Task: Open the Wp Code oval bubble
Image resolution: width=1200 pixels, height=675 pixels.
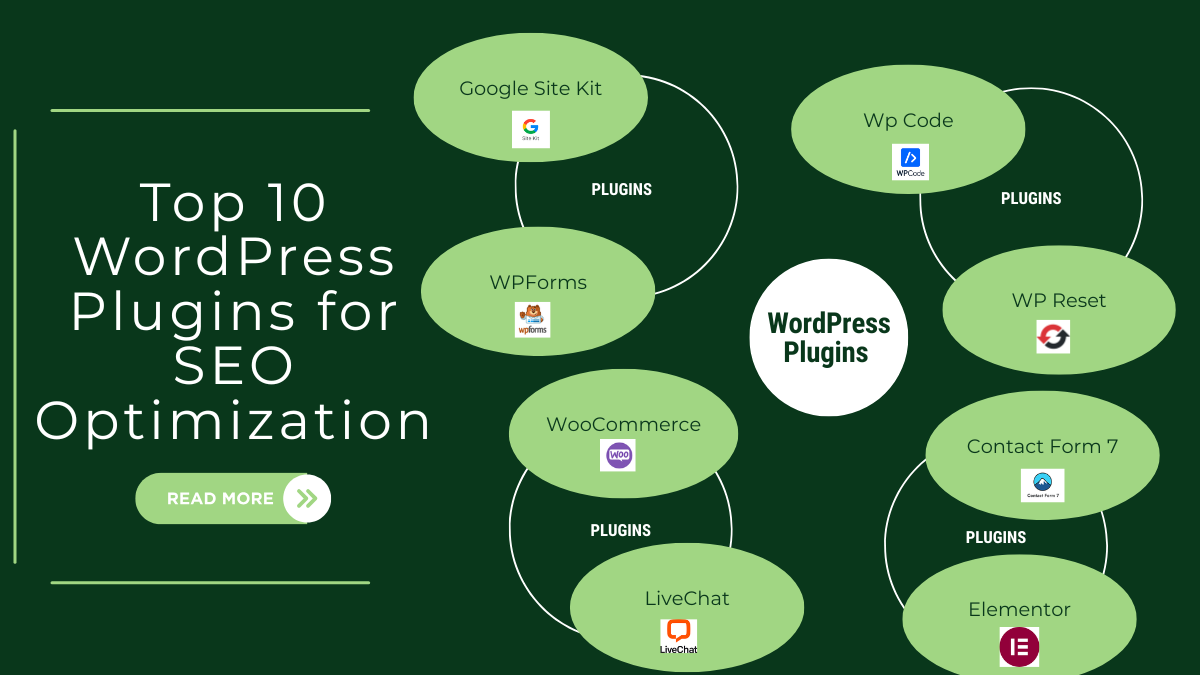Action: (x=908, y=120)
